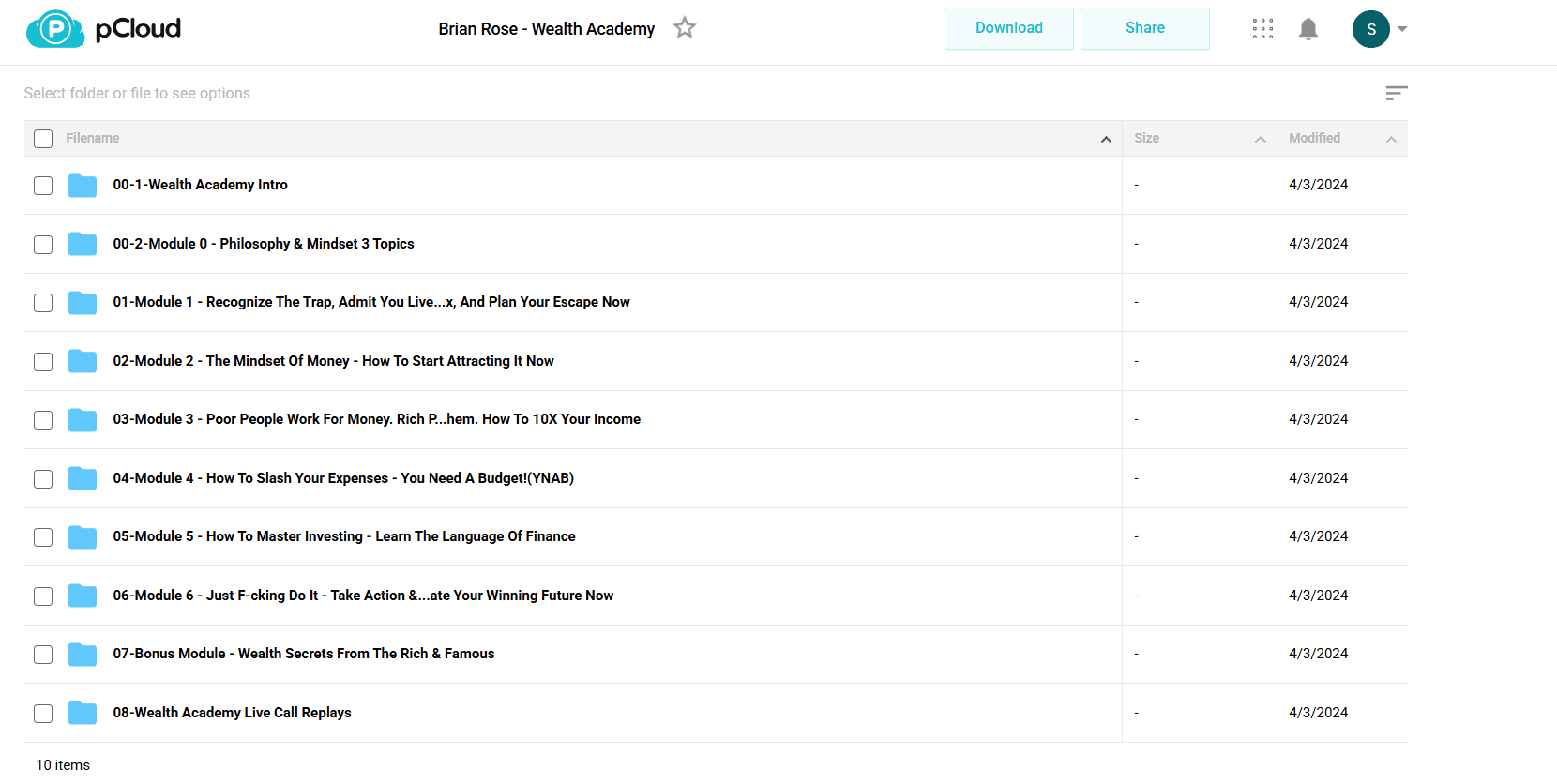The height and width of the screenshot is (784, 1557).
Task: Click the Download button
Action: tap(1009, 28)
